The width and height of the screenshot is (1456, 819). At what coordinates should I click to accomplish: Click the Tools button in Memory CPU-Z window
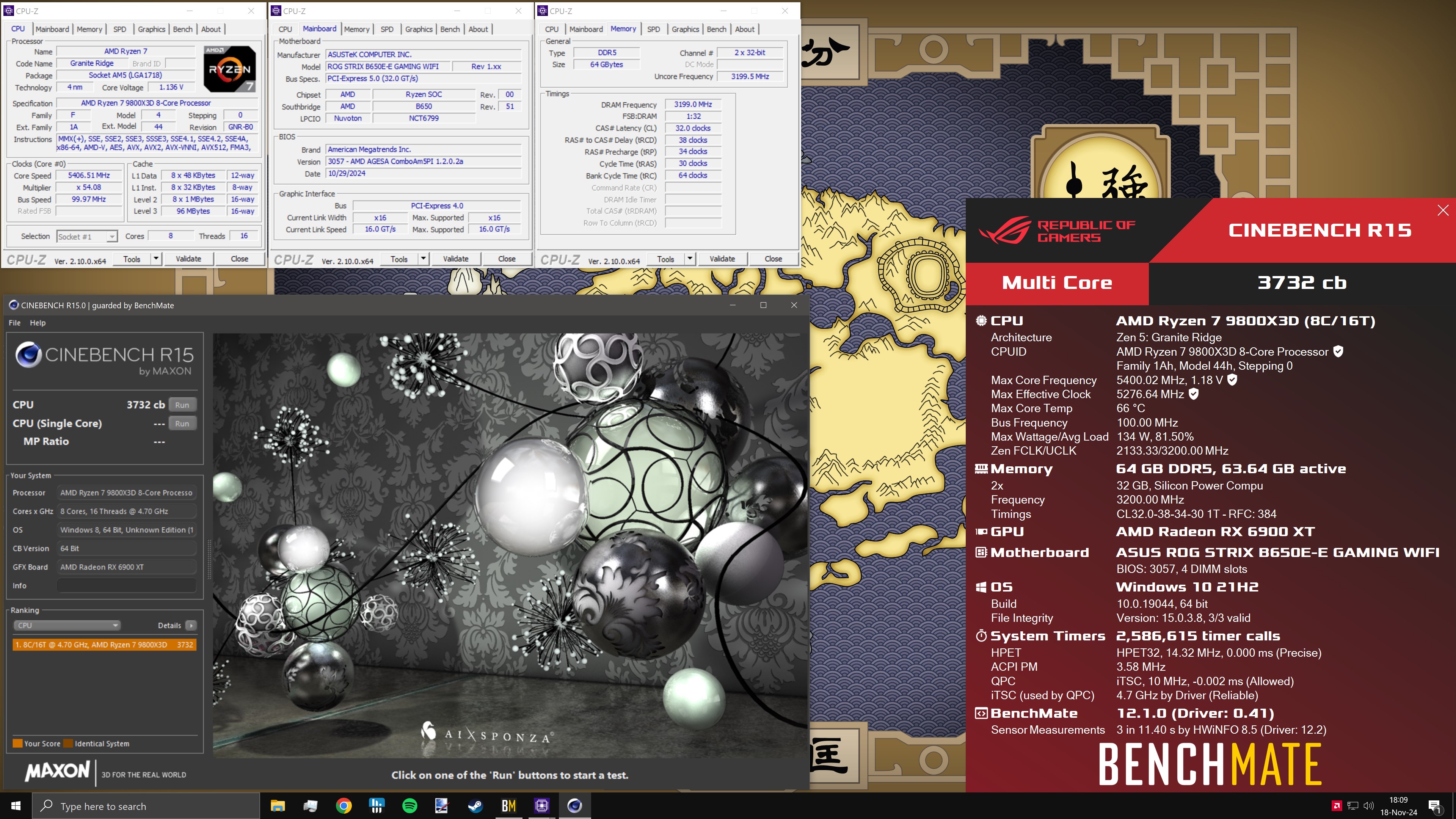pyautogui.click(x=665, y=259)
